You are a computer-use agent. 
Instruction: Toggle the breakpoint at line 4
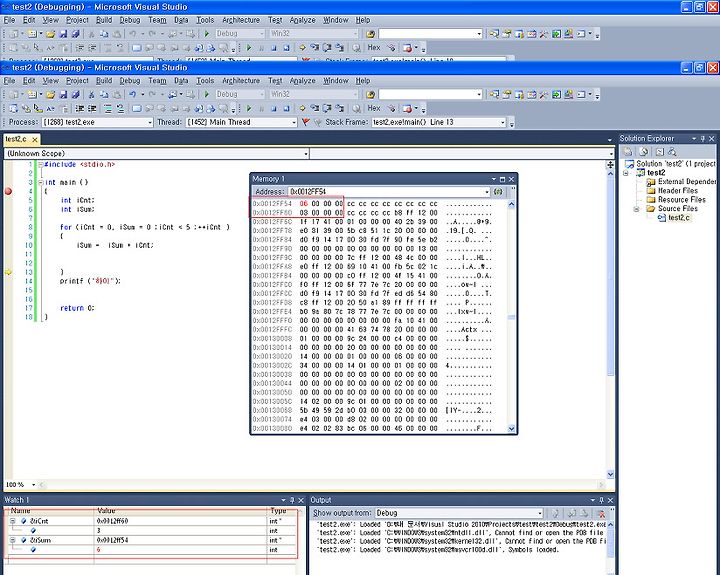point(8,191)
